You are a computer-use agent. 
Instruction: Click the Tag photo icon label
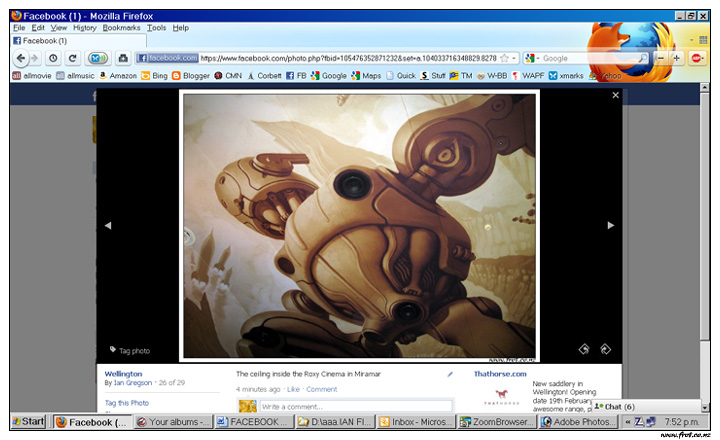click(x=129, y=350)
